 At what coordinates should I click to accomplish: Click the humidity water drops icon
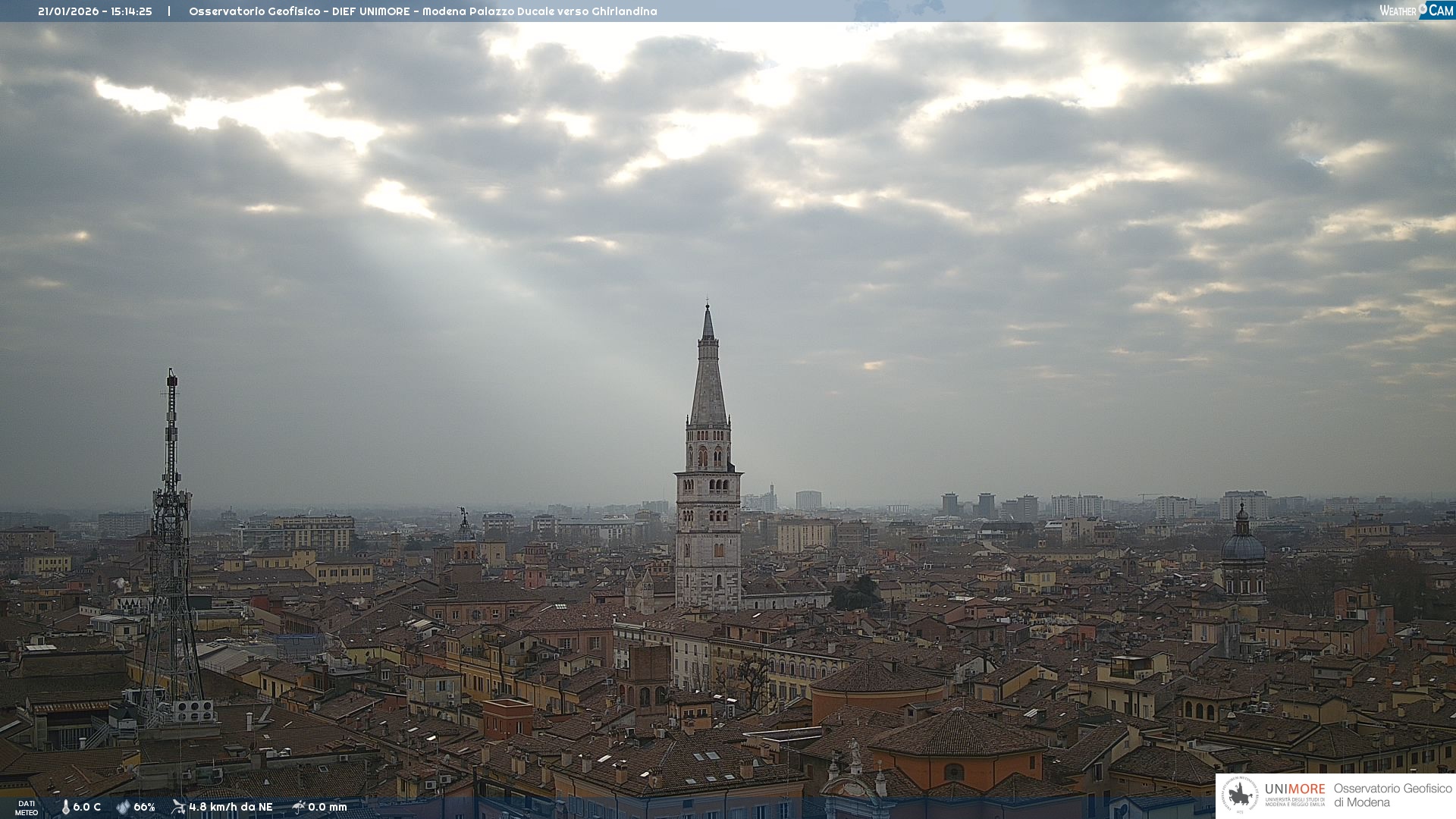(x=123, y=807)
